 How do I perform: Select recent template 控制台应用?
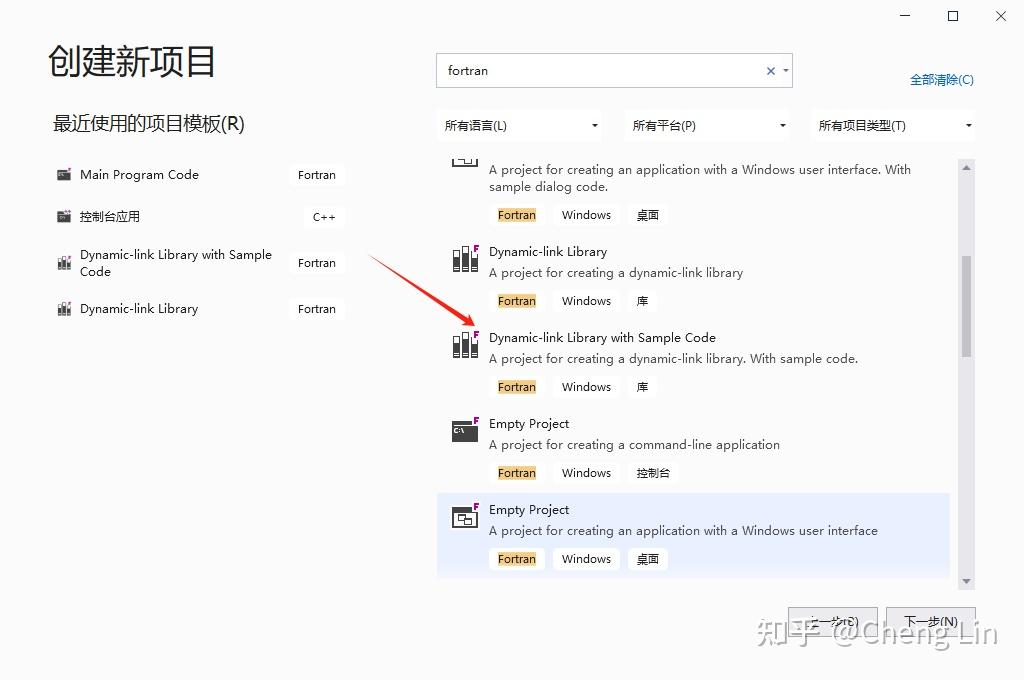110,216
